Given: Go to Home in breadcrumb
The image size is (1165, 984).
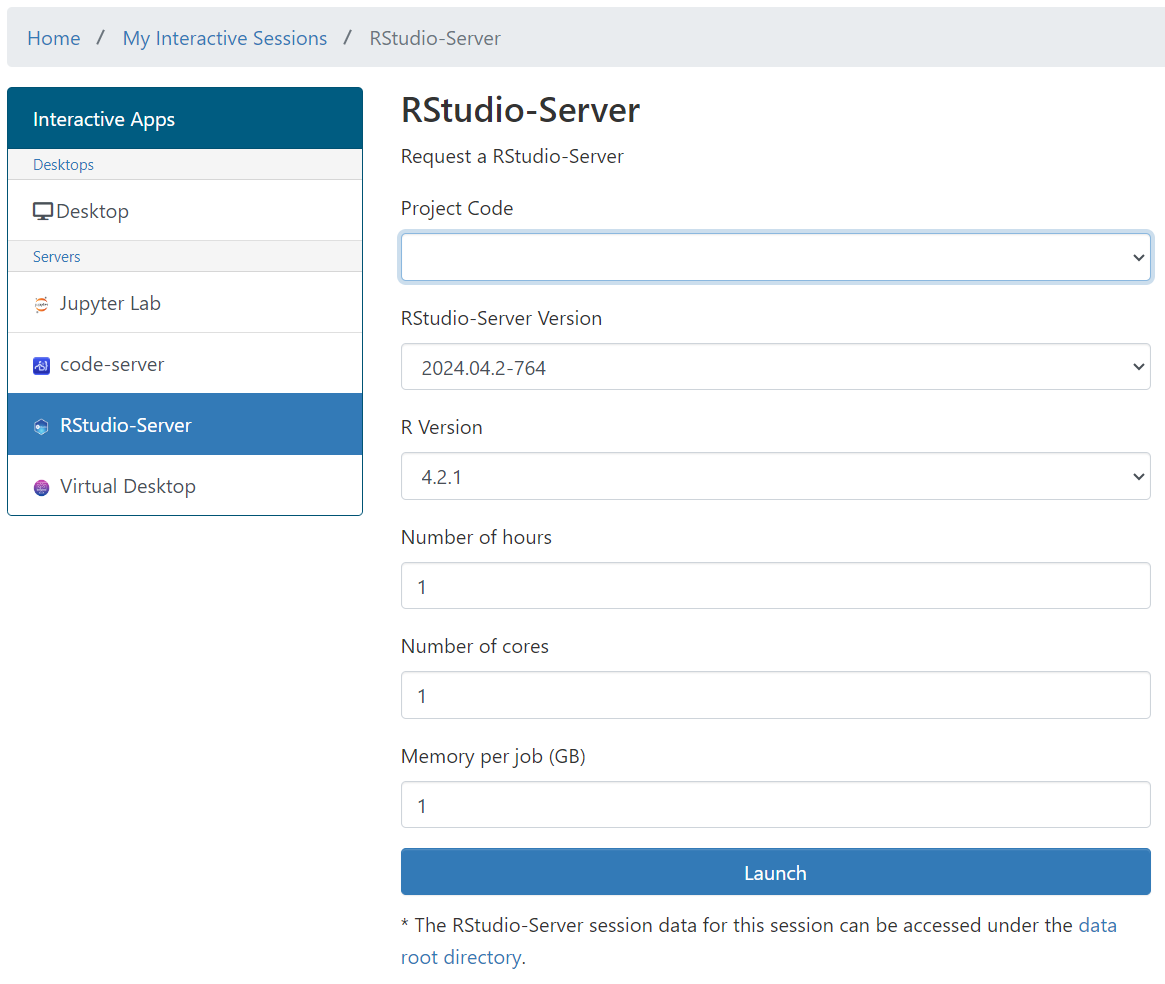Looking at the screenshot, I should pyautogui.click(x=54, y=38).
